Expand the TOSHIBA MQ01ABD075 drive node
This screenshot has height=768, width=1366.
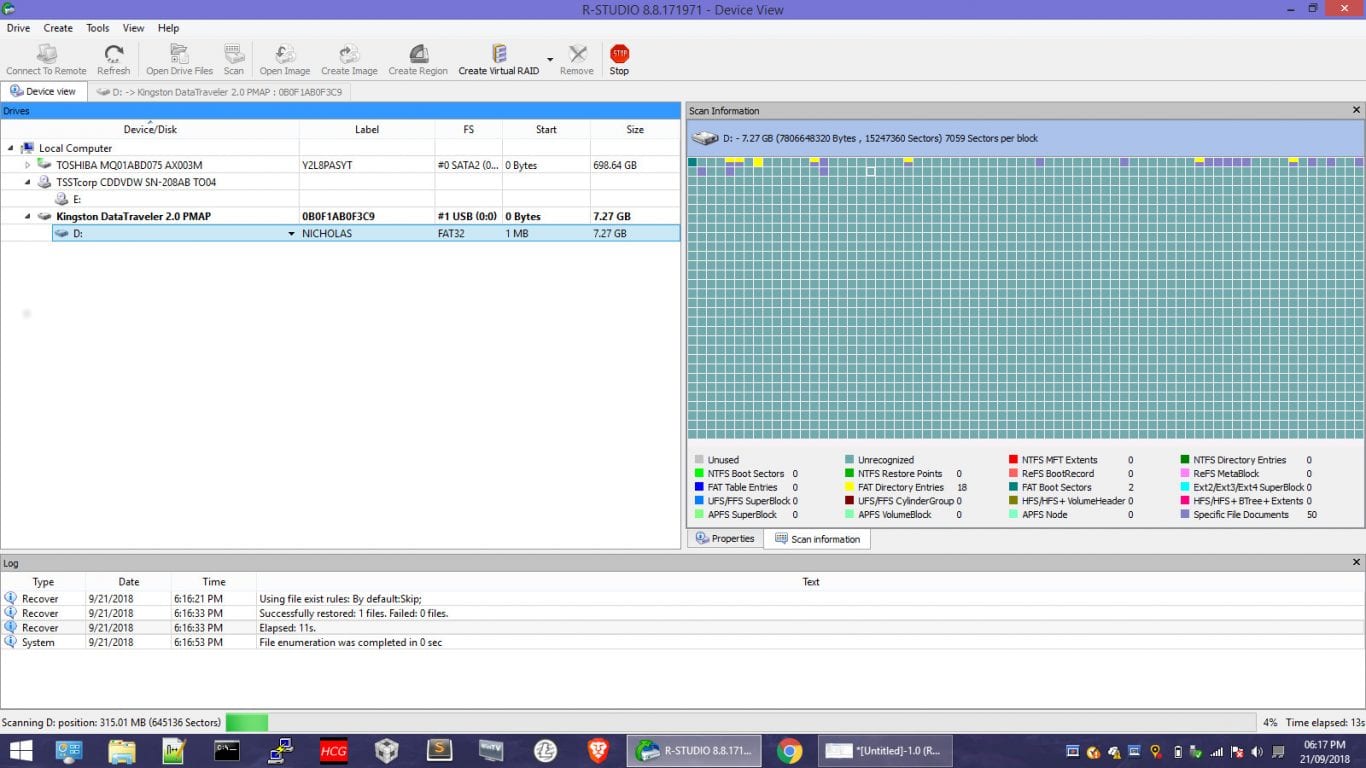(28, 165)
